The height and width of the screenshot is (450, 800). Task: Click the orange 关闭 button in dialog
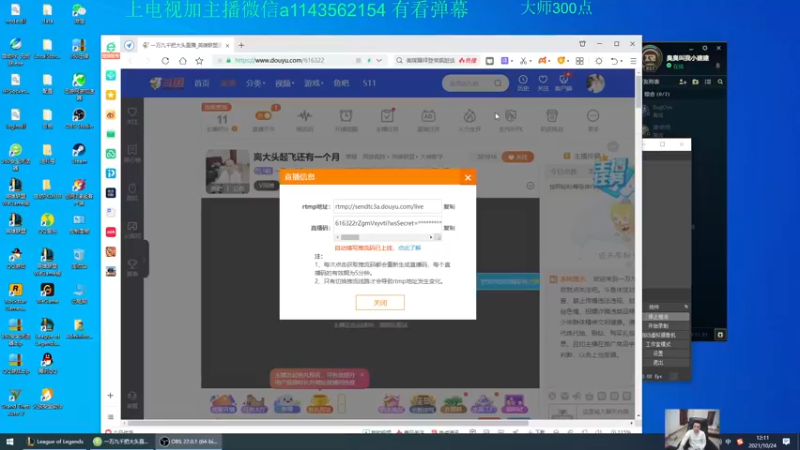pos(380,303)
